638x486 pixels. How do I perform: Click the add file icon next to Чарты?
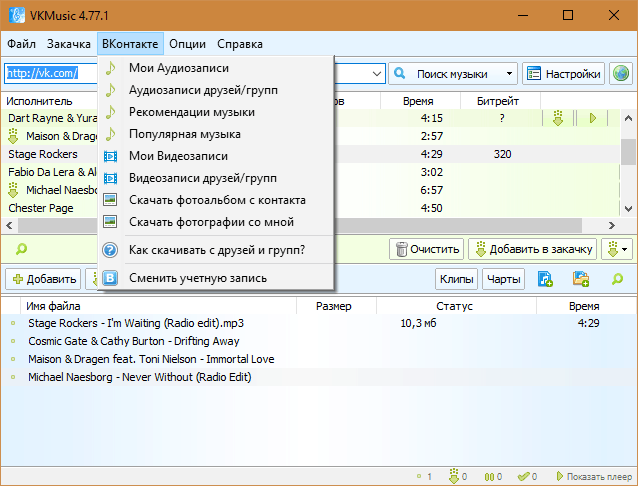tap(545, 279)
